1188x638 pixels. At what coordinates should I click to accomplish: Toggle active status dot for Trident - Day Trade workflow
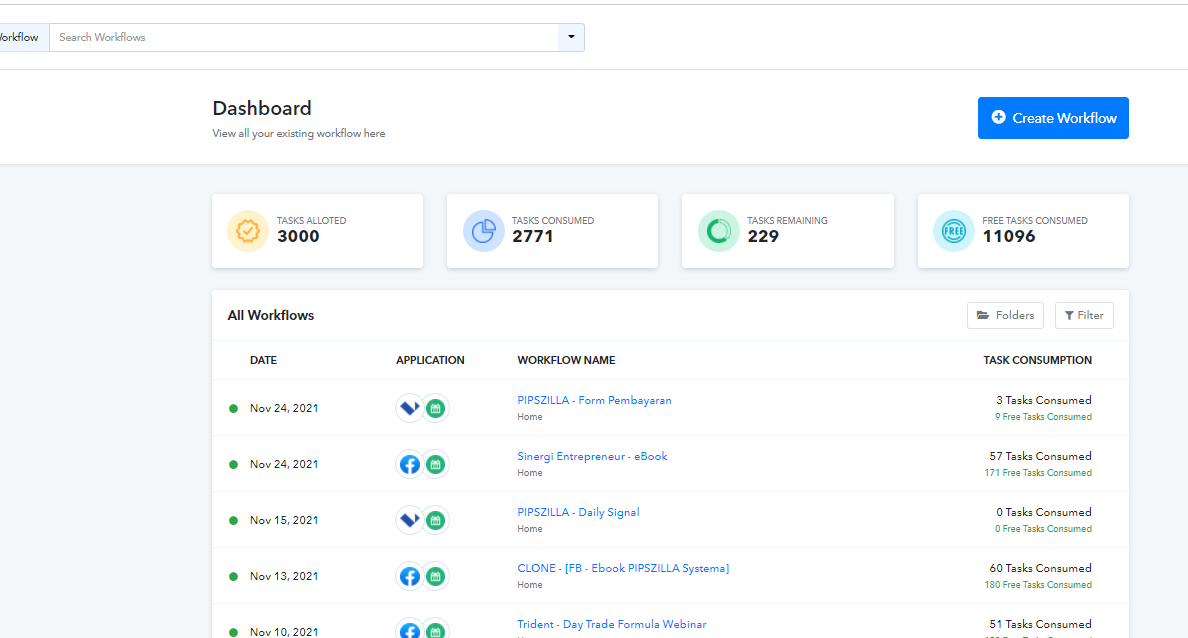coord(233,632)
